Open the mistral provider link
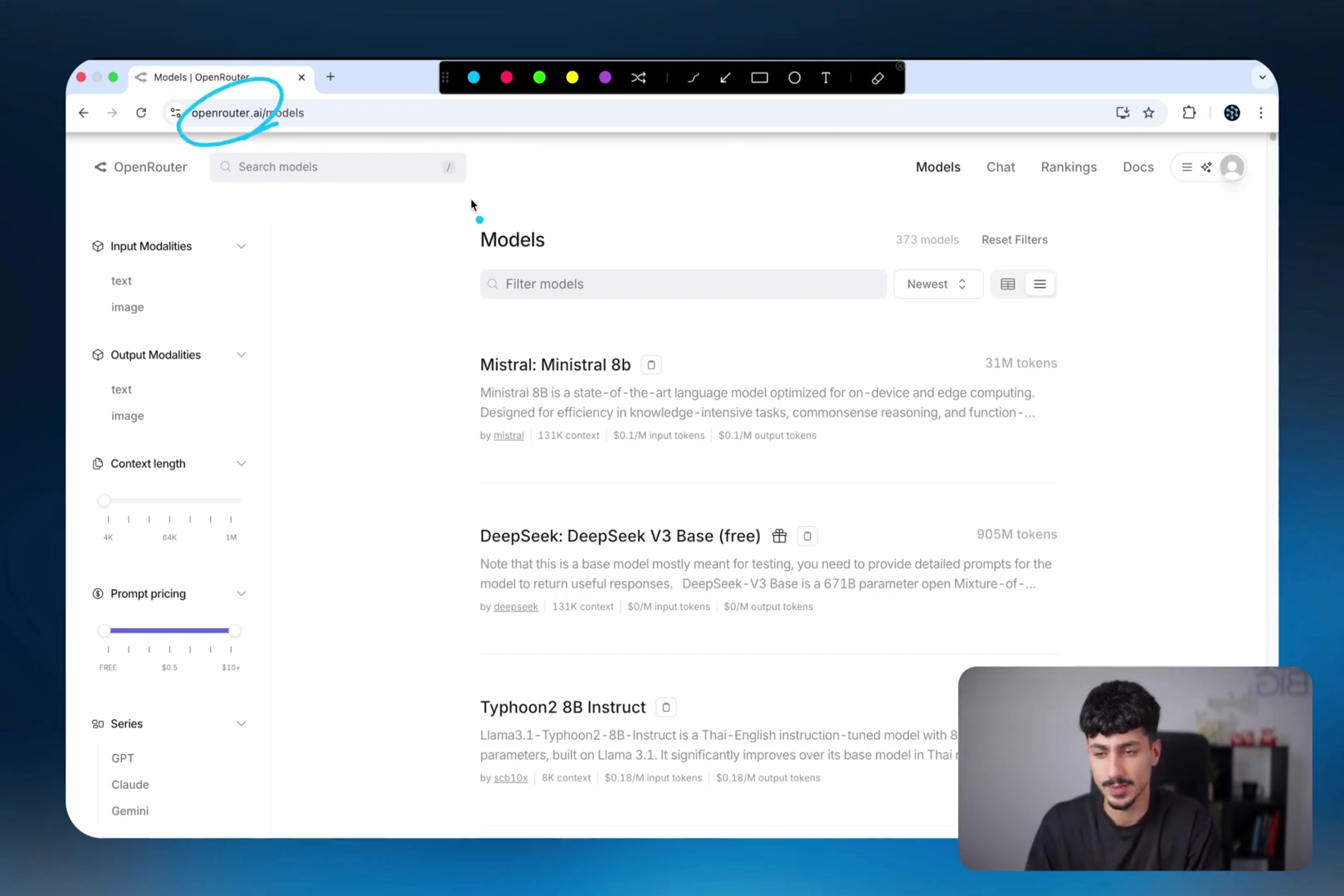This screenshot has height=896, width=1344. tap(509, 436)
